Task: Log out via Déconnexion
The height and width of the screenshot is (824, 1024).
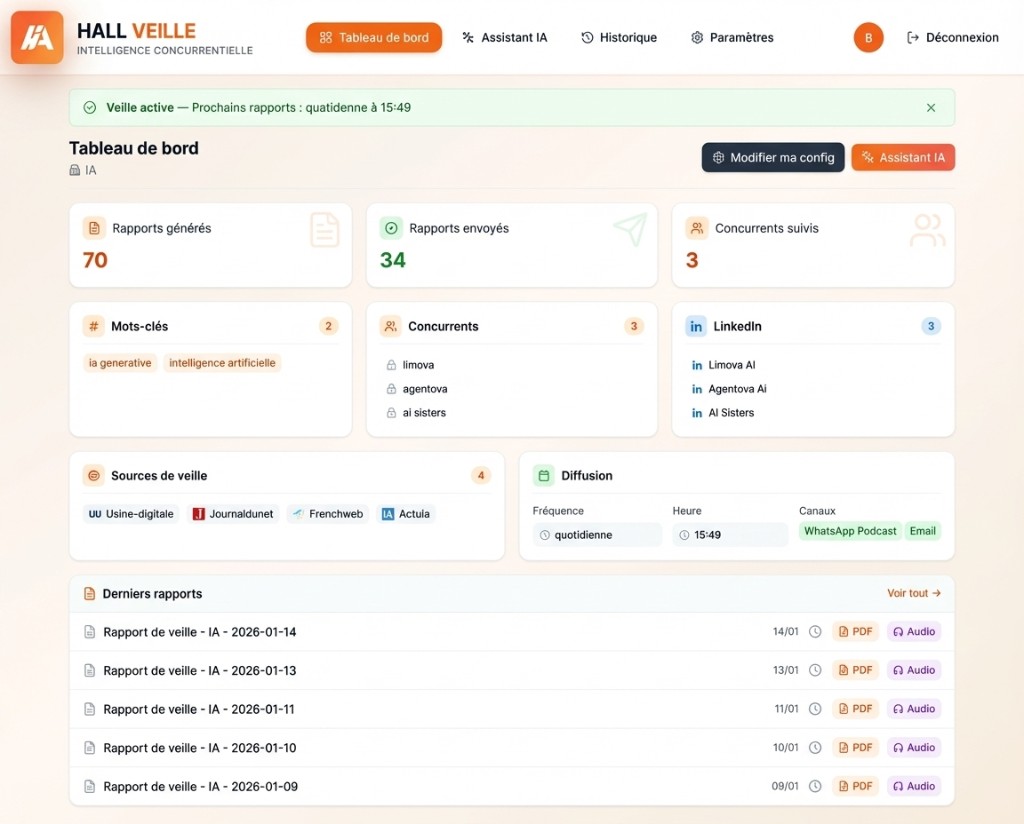Action: (x=953, y=37)
